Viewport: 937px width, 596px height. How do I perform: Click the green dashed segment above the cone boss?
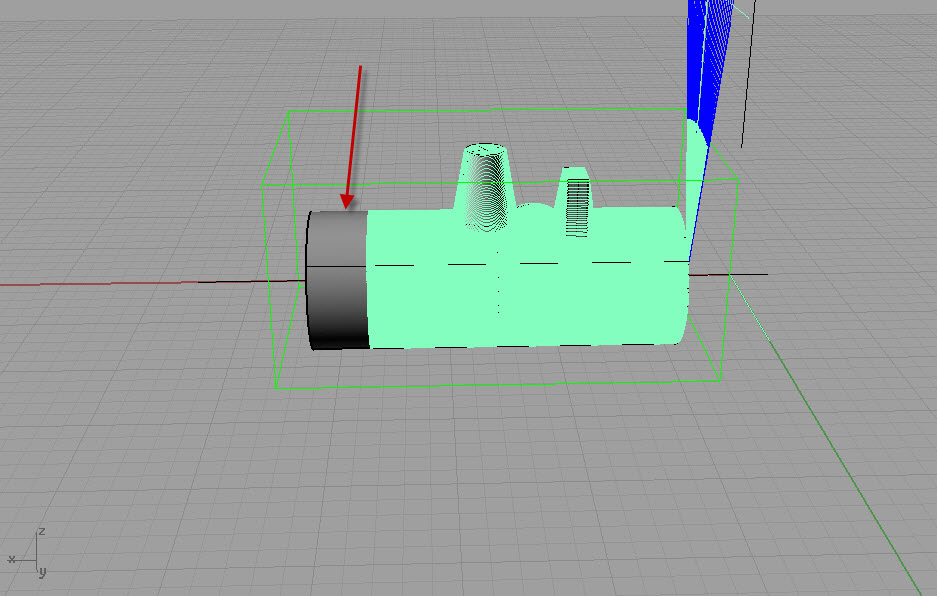click(438, 110)
